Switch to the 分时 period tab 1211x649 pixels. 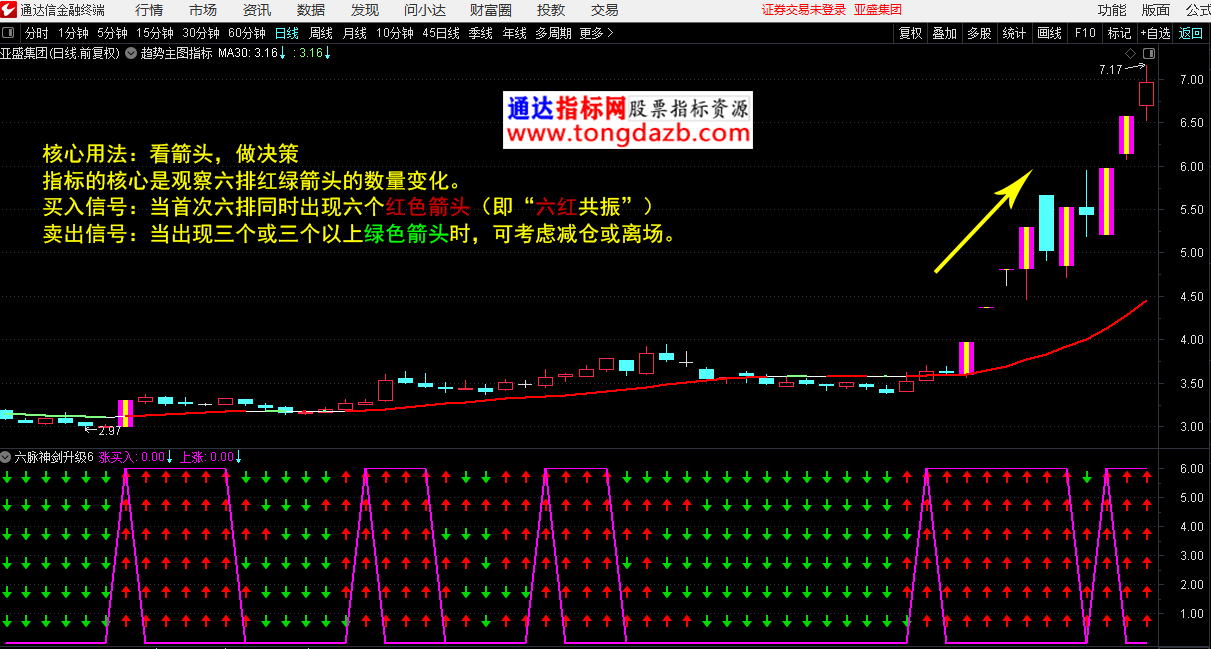pyautogui.click(x=37, y=33)
